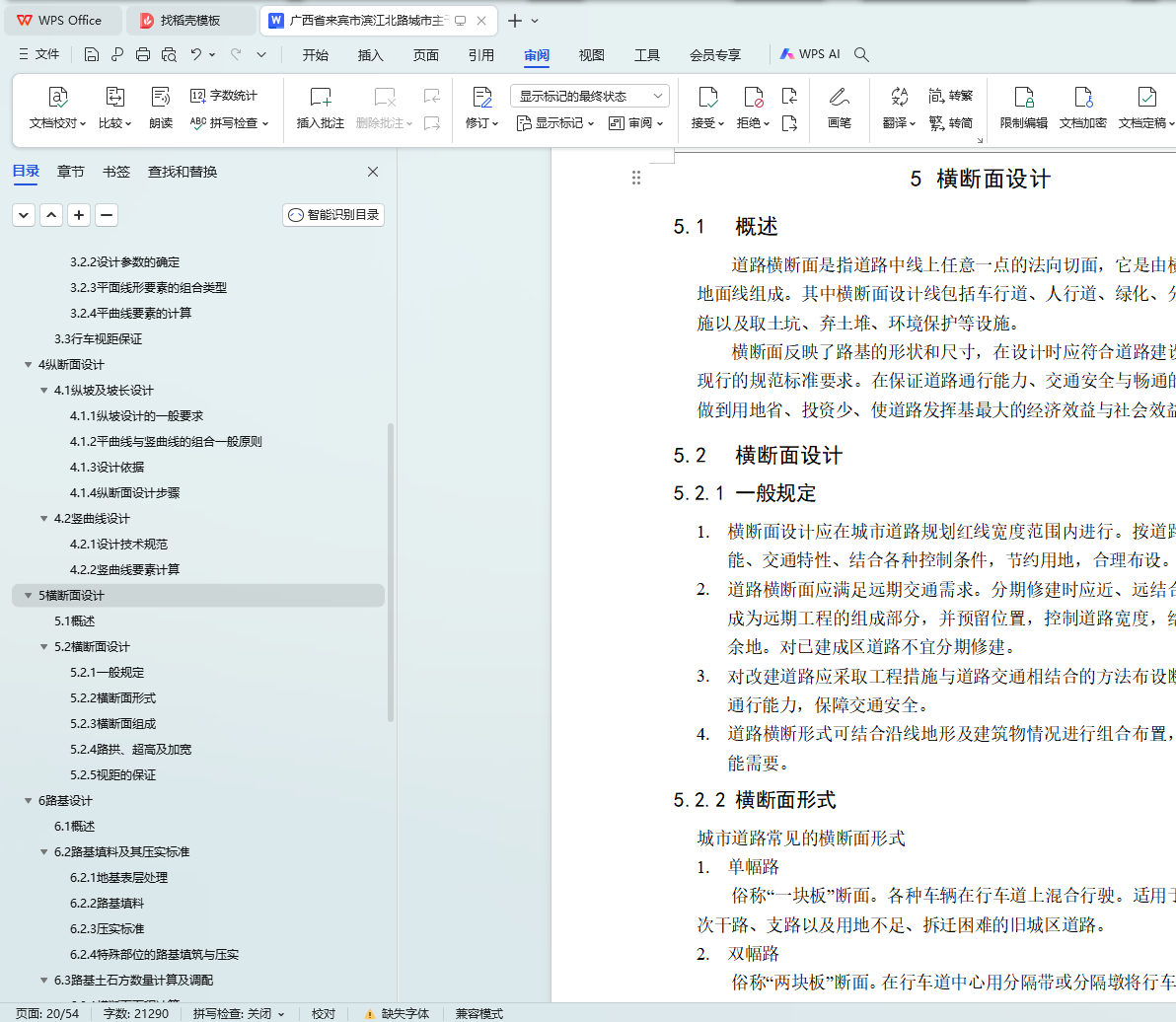Click the 缺失字体 missing fonts warning
Viewport: 1176px width, 1022px height.
pyautogui.click(x=397, y=1013)
